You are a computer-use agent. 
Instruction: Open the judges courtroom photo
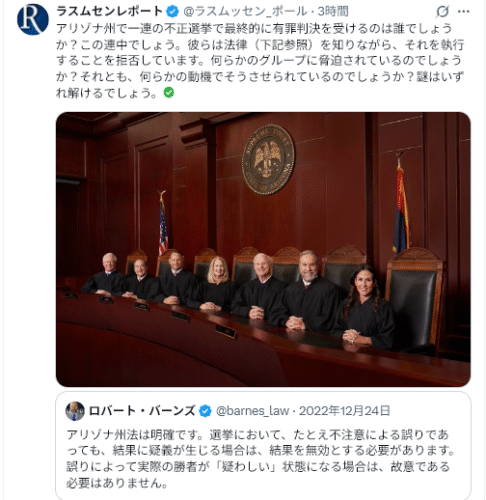263,249
